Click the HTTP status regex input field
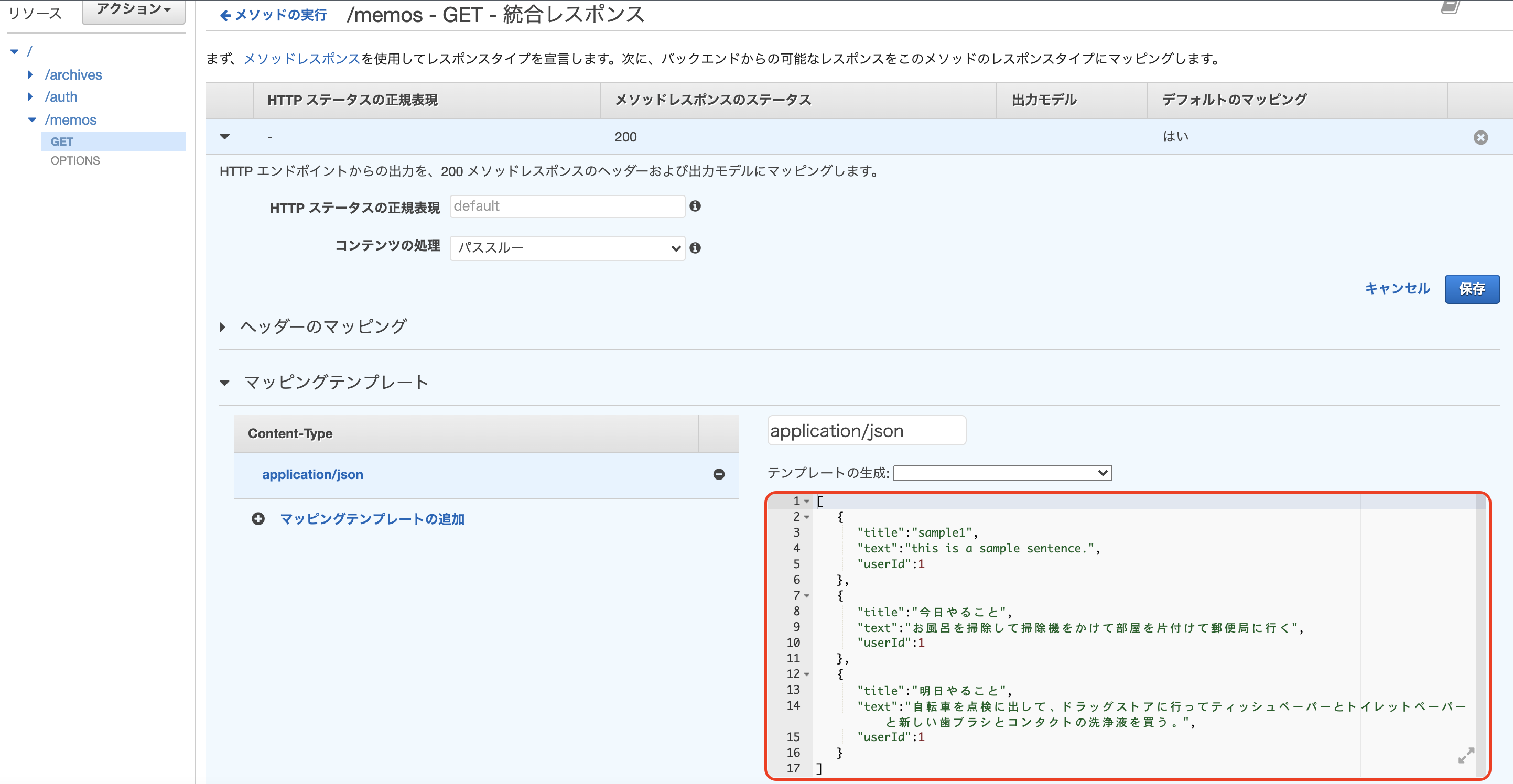The image size is (1513, 784). (567, 206)
